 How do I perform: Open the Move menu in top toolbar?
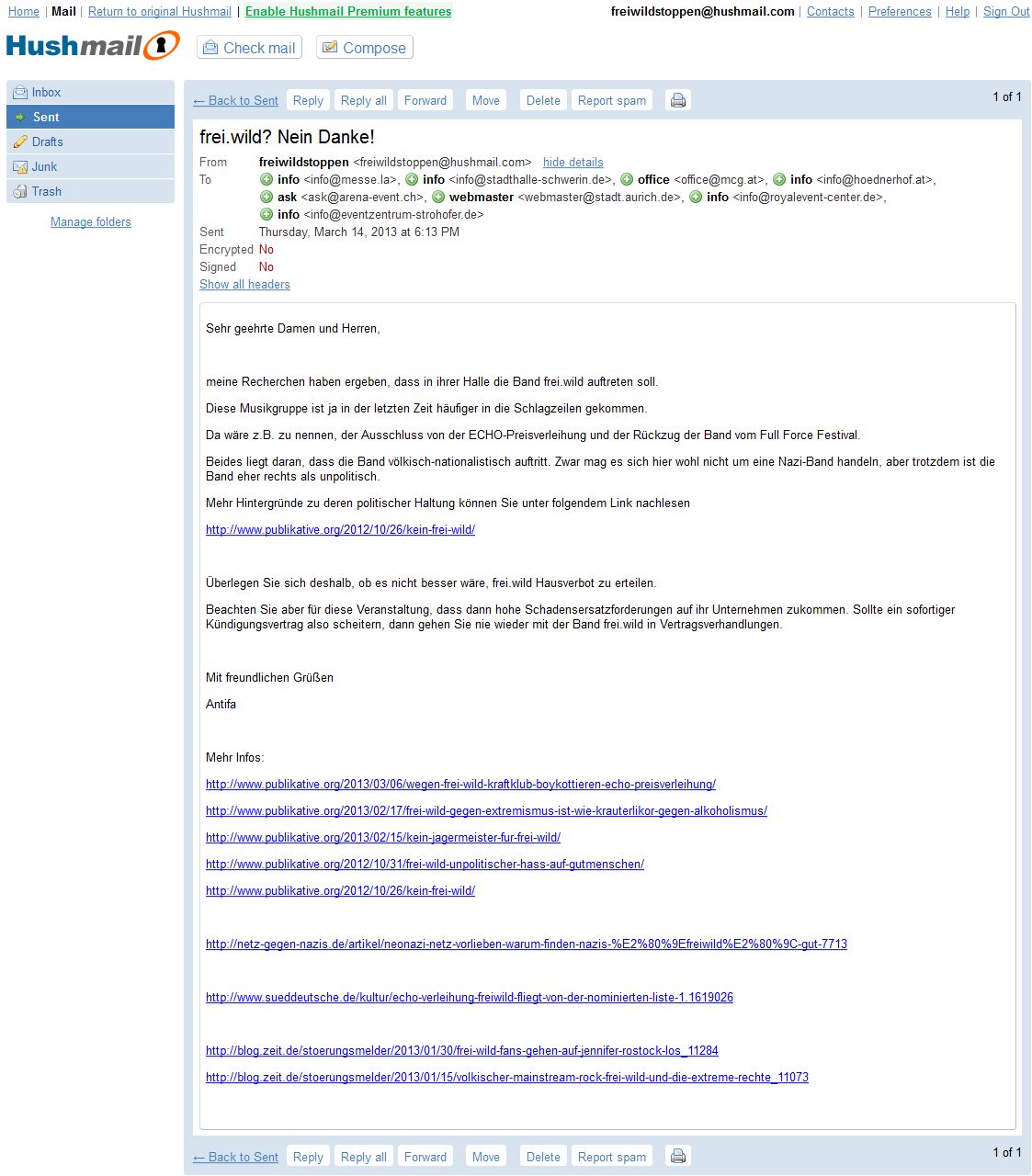tap(486, 100)
